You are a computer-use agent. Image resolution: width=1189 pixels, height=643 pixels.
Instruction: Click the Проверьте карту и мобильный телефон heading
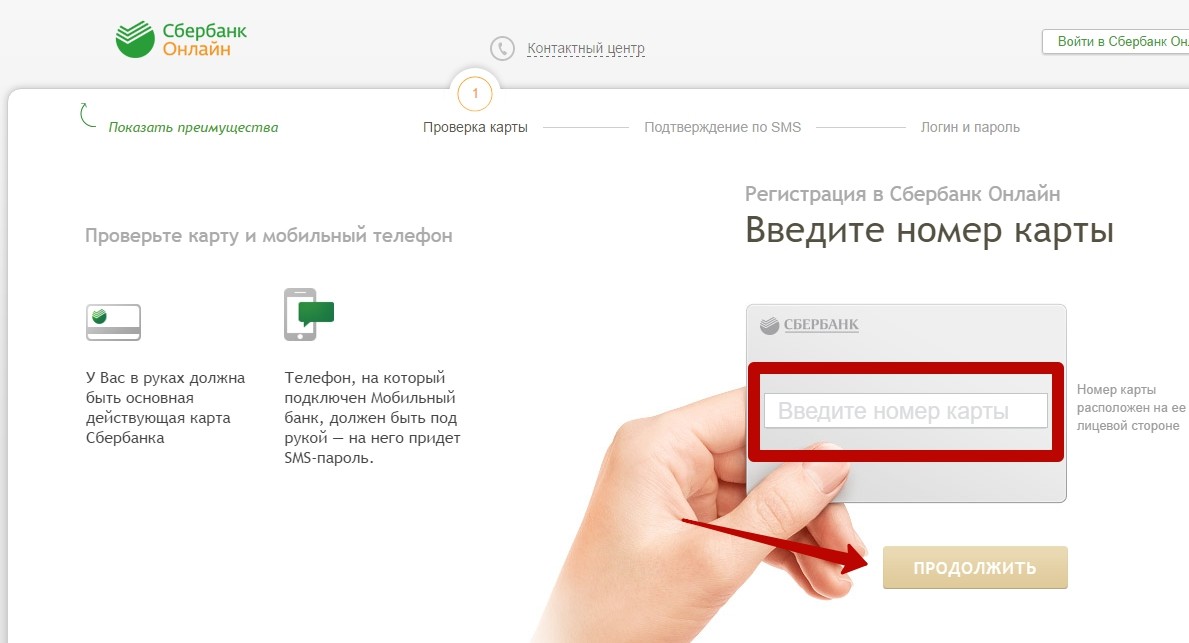[268, 236]
